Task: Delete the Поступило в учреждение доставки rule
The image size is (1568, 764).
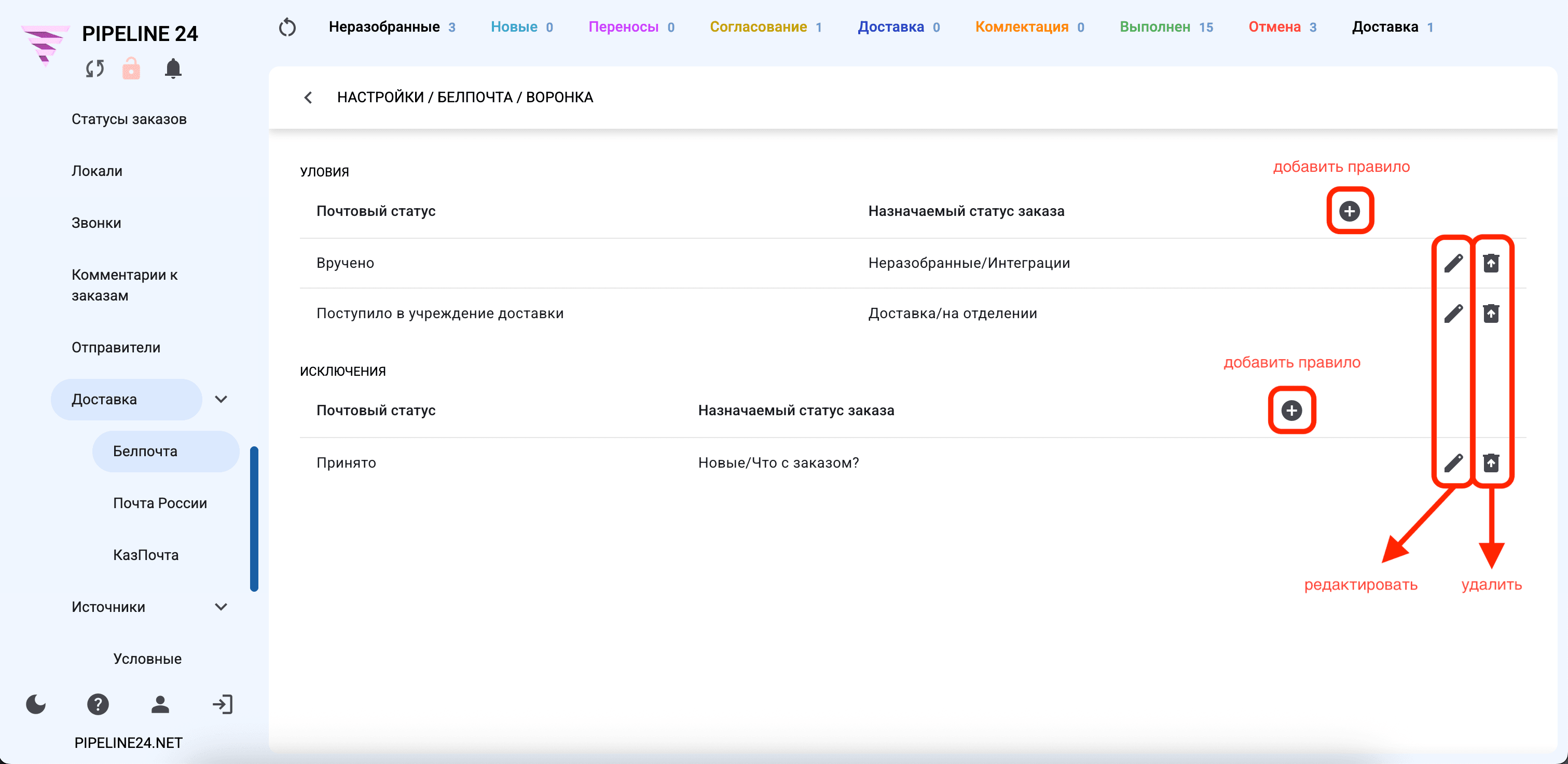Action: [x=1491, y=313]
